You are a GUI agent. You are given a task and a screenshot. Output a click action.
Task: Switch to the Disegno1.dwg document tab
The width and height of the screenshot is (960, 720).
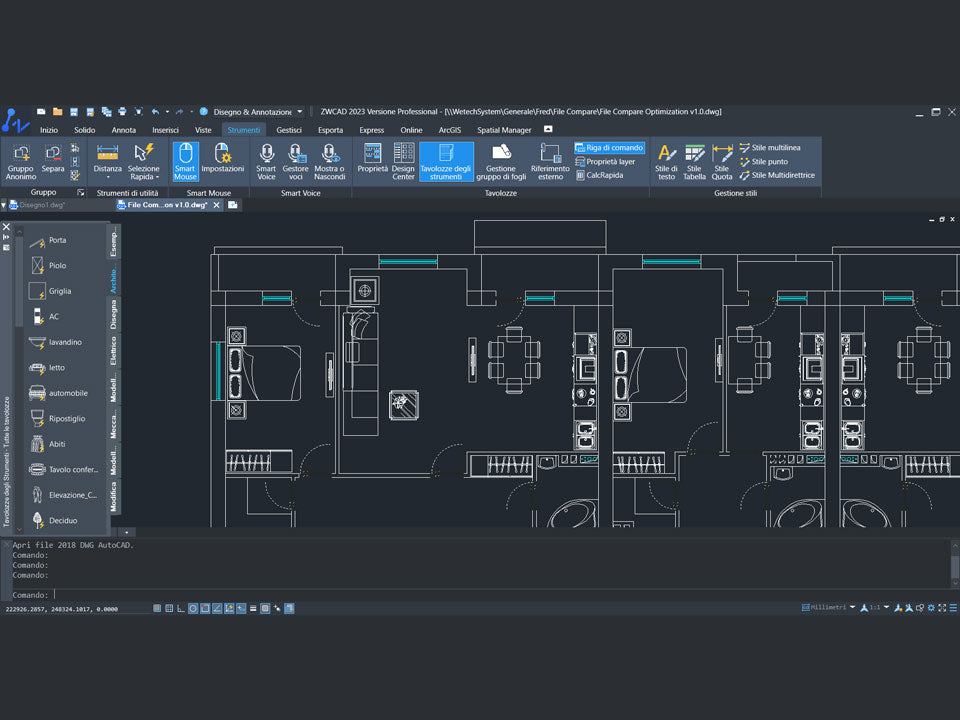tap(42, 205)
